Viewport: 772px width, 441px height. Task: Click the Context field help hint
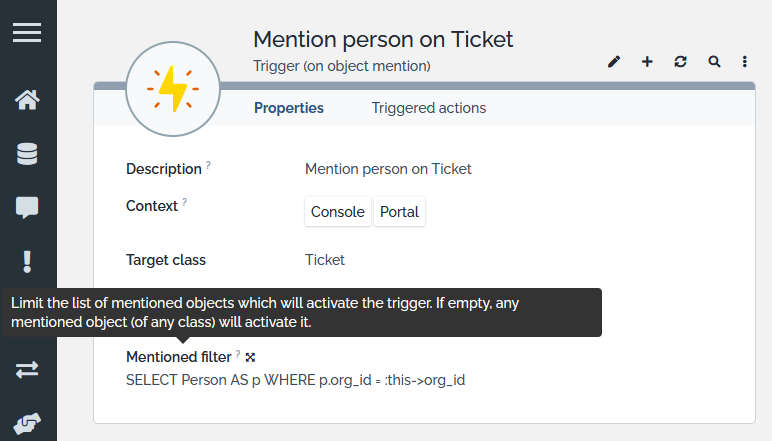(185, 202)
